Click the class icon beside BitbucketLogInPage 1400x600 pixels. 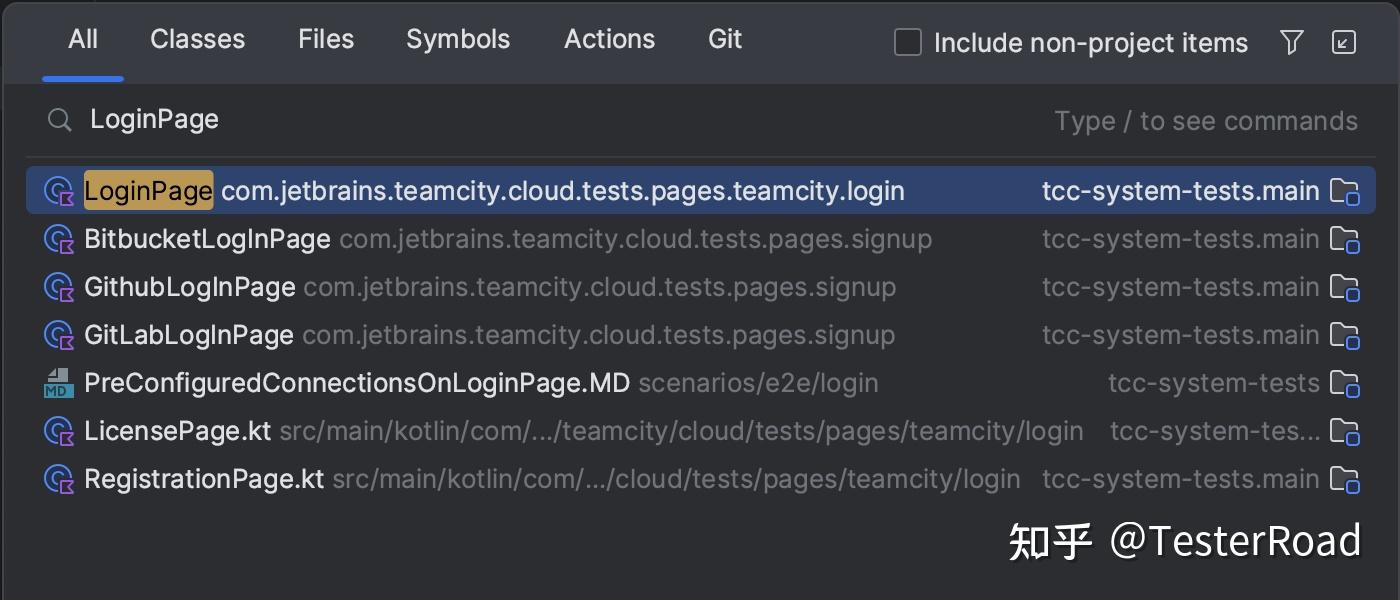pyautogui.click(x=58, y=239)
